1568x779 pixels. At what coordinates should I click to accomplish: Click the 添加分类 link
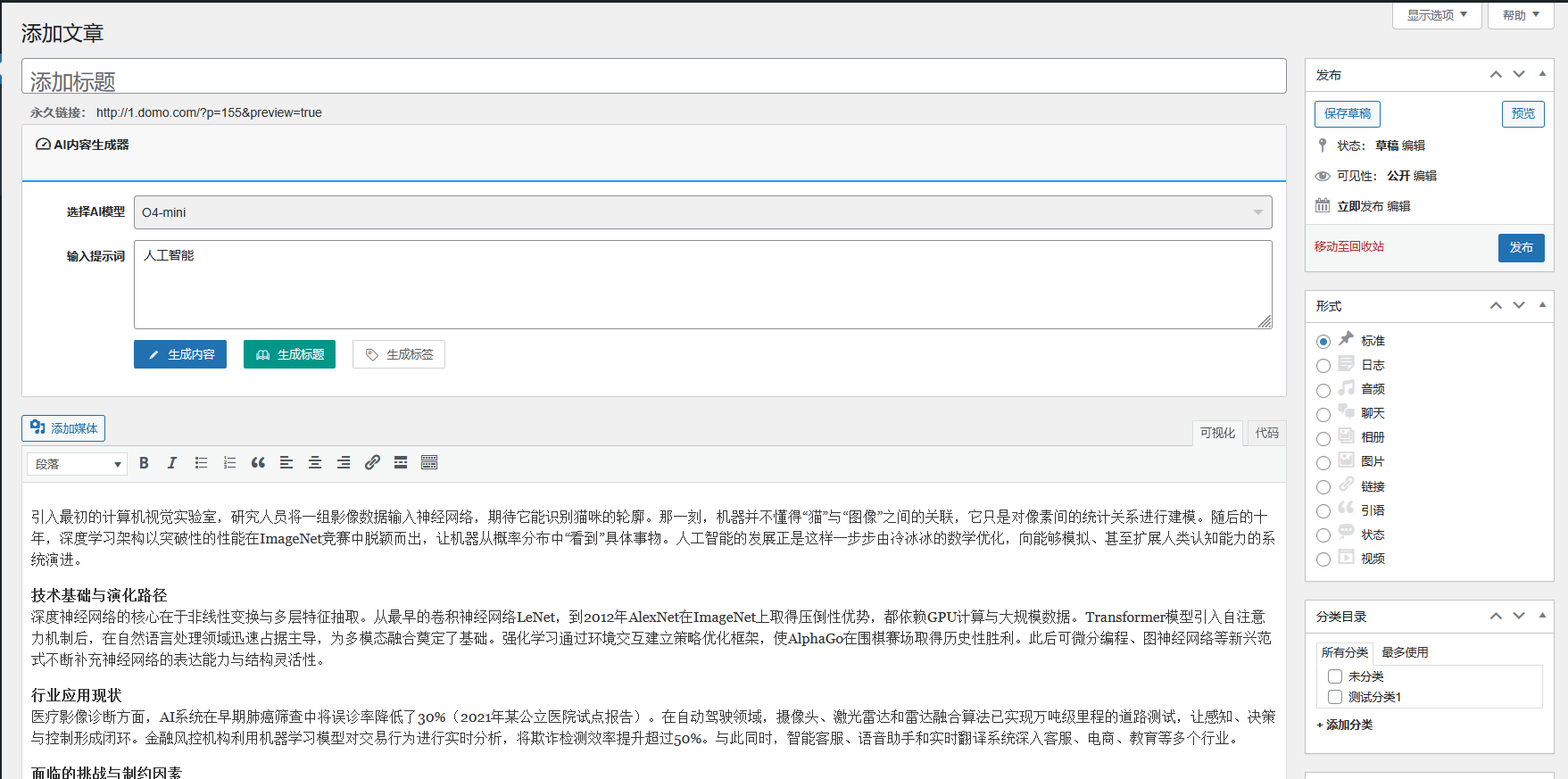pos(1345,725)
